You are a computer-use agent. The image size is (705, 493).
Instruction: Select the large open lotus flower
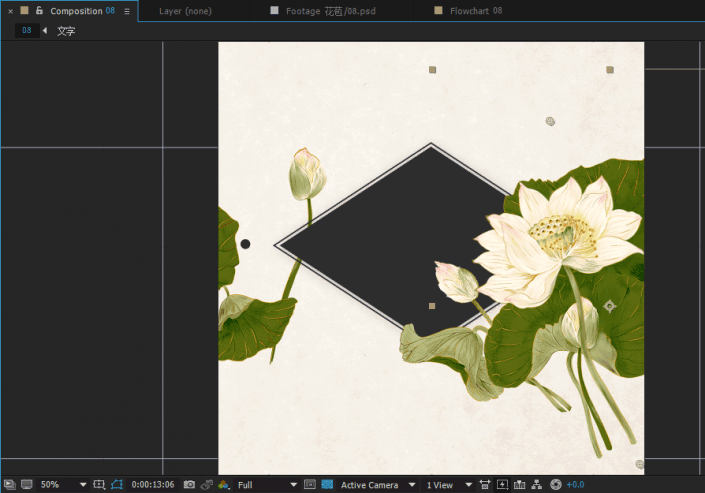tap(558, 243)
